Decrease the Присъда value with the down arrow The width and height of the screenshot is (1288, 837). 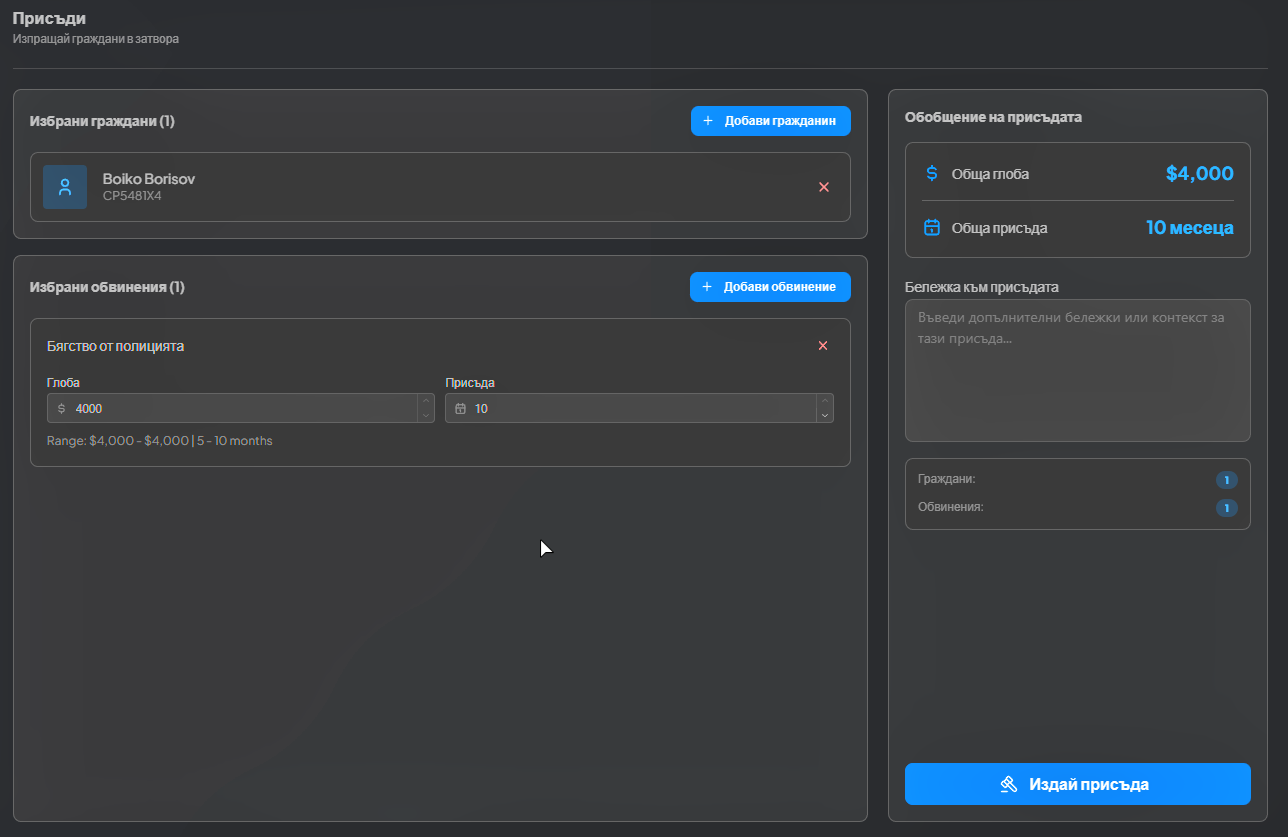pos(825,415)
